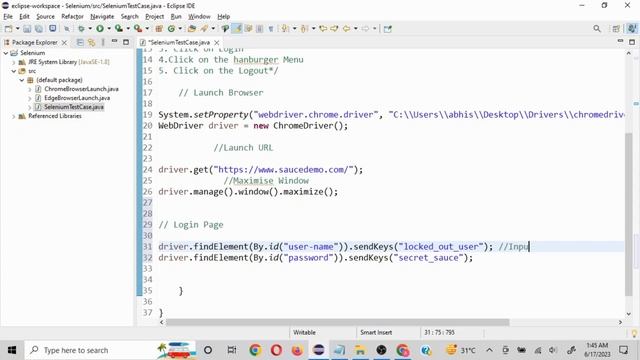Viewport: 640px width, 360px height.
Task: Click the New file toolbar icon
Action: point(8,29)
